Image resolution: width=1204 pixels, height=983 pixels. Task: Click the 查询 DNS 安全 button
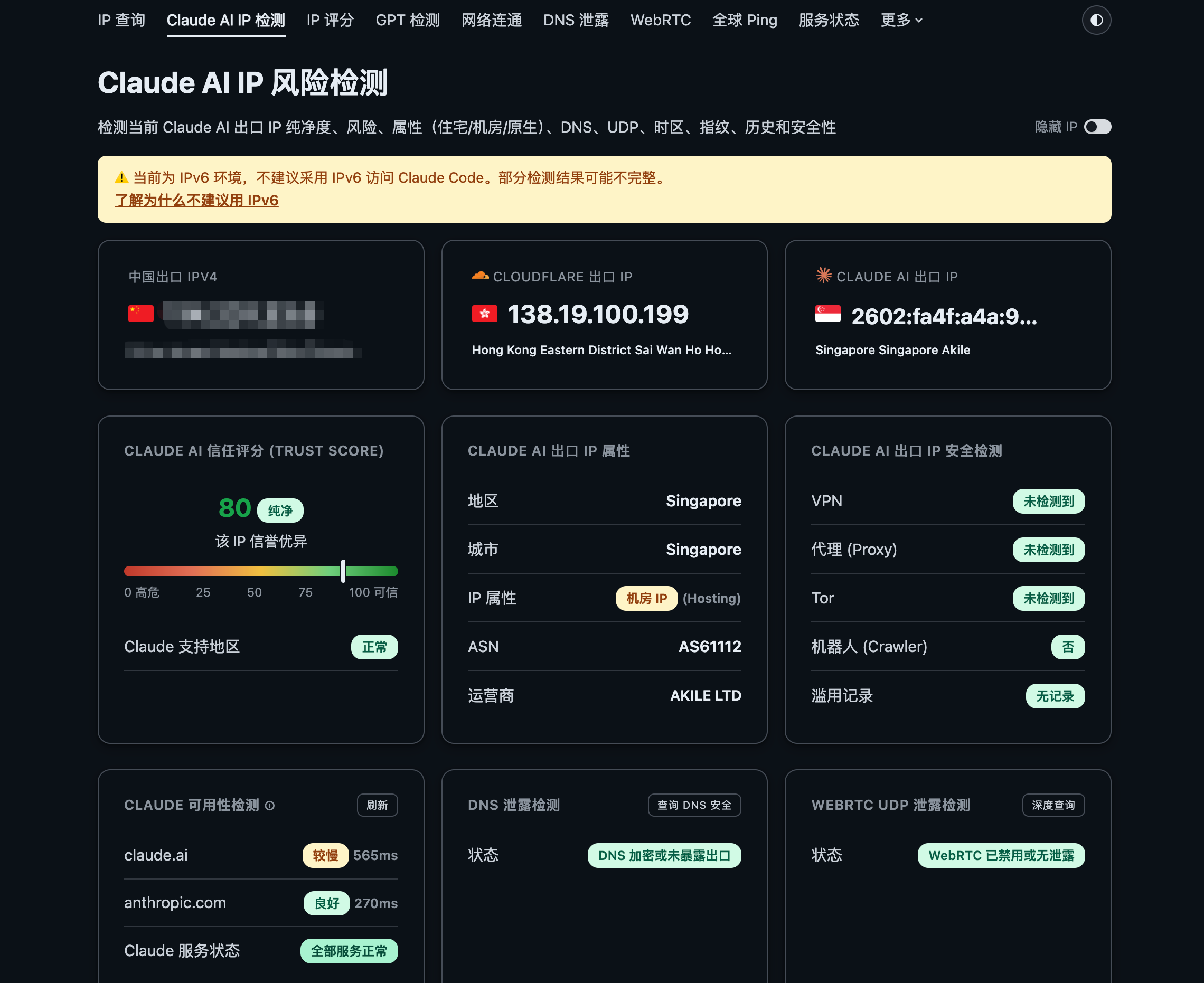click(694, 805)
